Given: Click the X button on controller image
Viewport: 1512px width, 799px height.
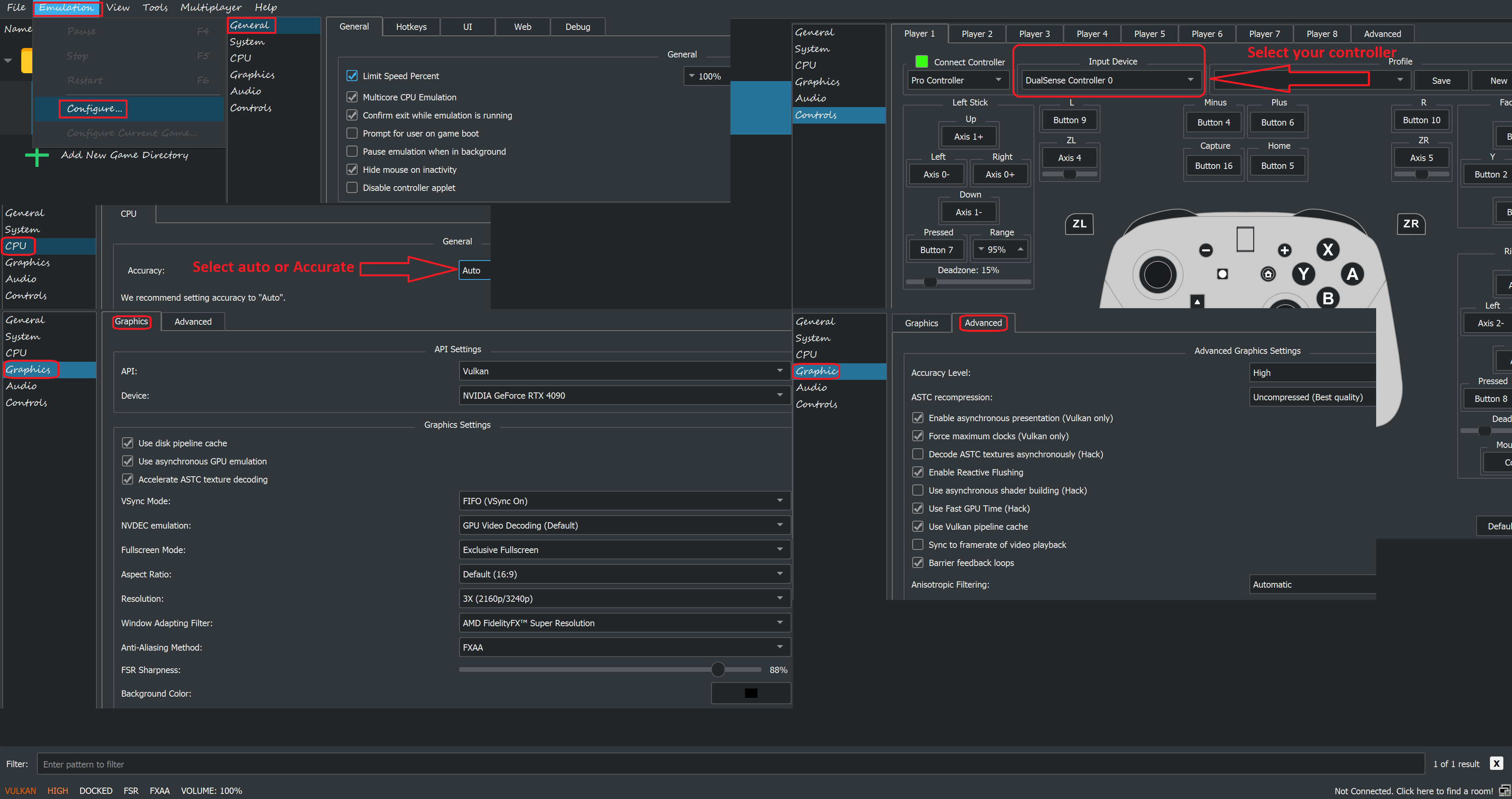Looking at the screenshot, I should [x=1328, y=249].
